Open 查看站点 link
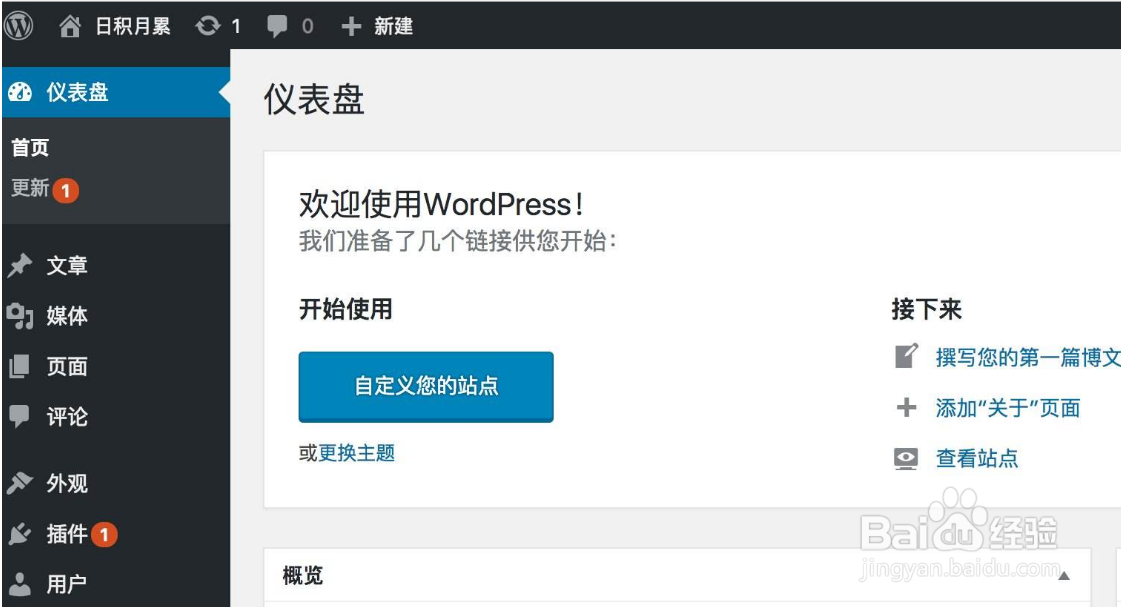The height and width of the screenshot is (607, 1121). click(977, 458)
